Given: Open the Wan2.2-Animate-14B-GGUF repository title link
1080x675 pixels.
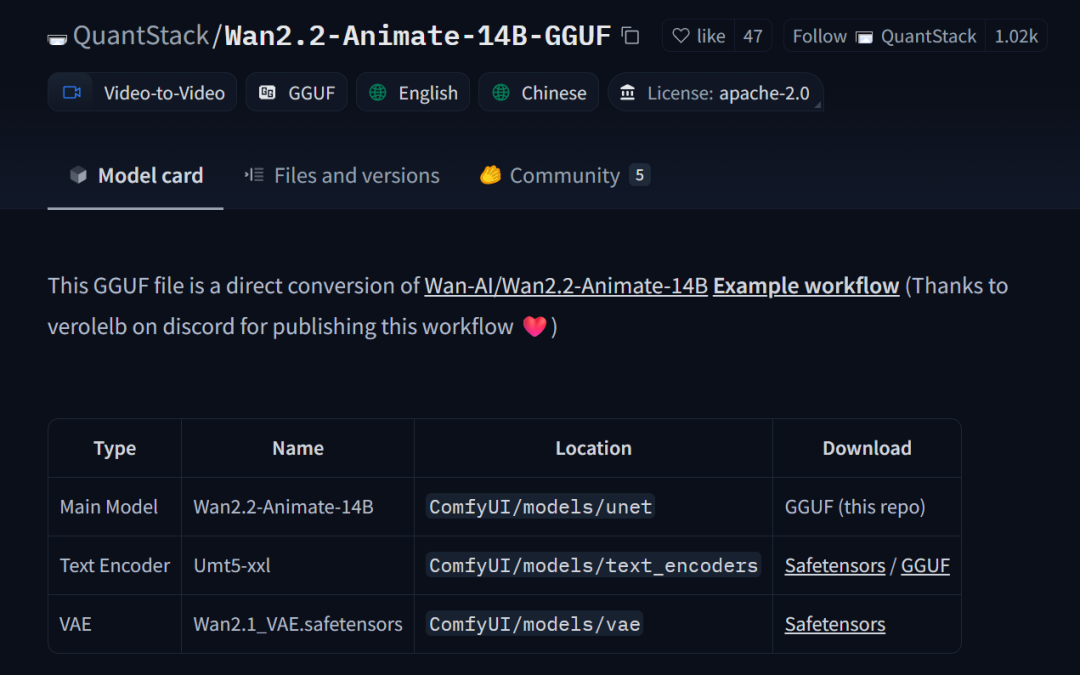Looking at the screenshot, I should 418,36.
